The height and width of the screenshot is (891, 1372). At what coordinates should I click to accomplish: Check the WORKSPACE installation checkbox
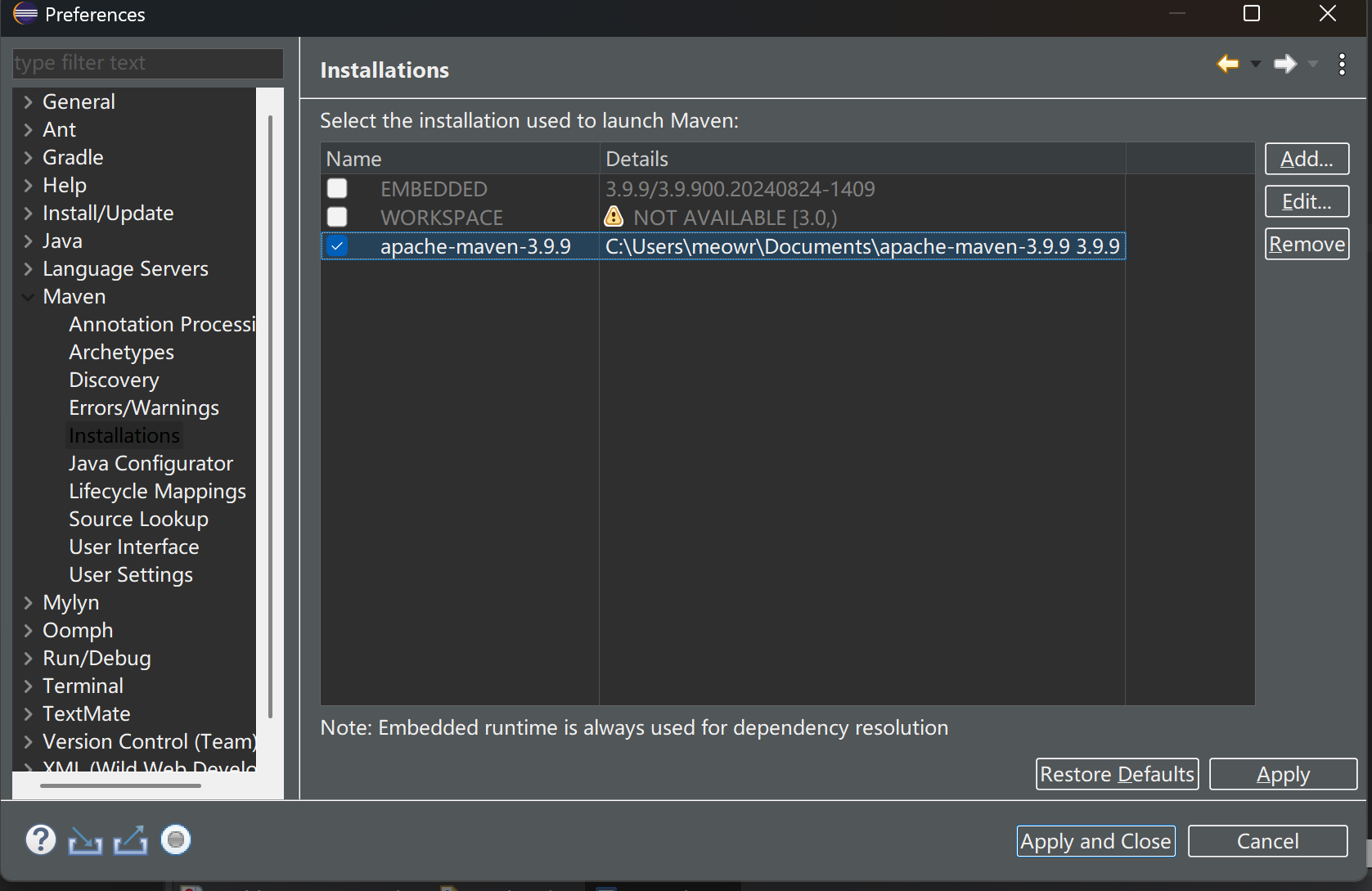click(x=337, y=218)
